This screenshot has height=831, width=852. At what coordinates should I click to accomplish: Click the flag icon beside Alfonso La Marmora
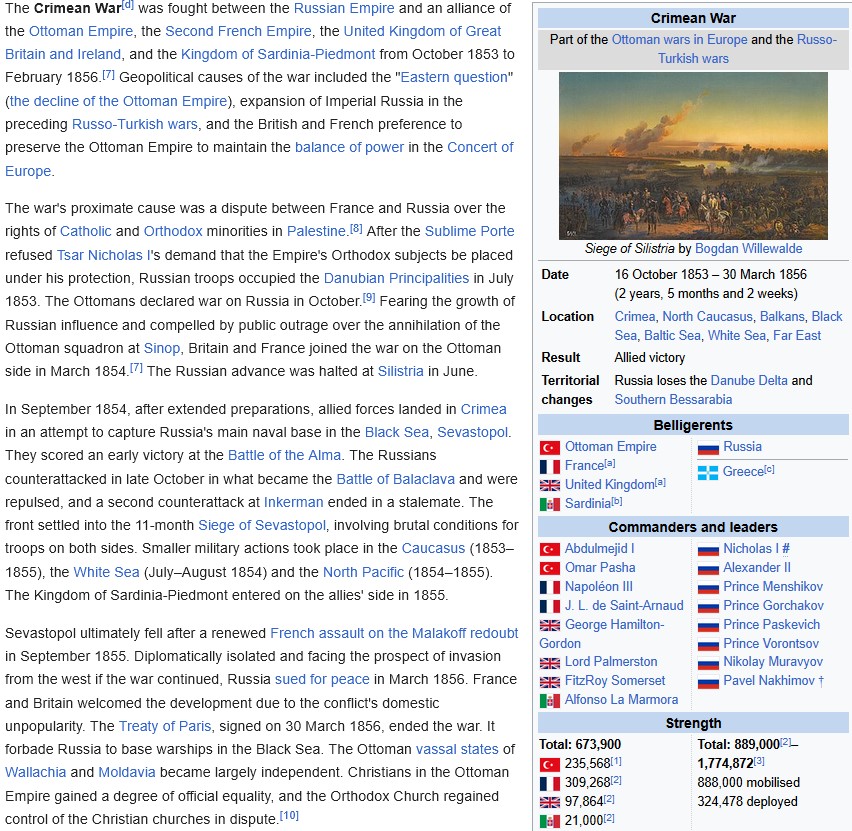pyautogui.click(x=549, y=701)
